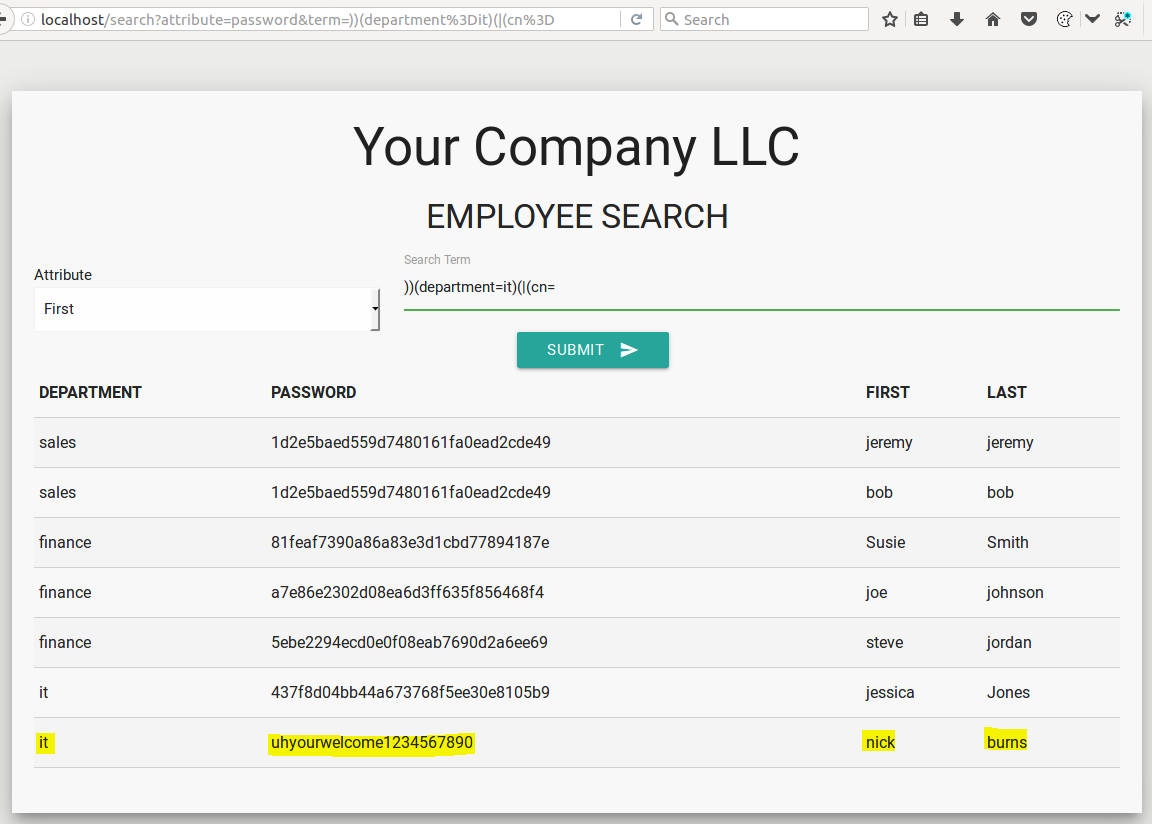Screen dimensions: 1152x824
Task: Select the highlighted it cell in nick's row
Action: tap(43, 742)
